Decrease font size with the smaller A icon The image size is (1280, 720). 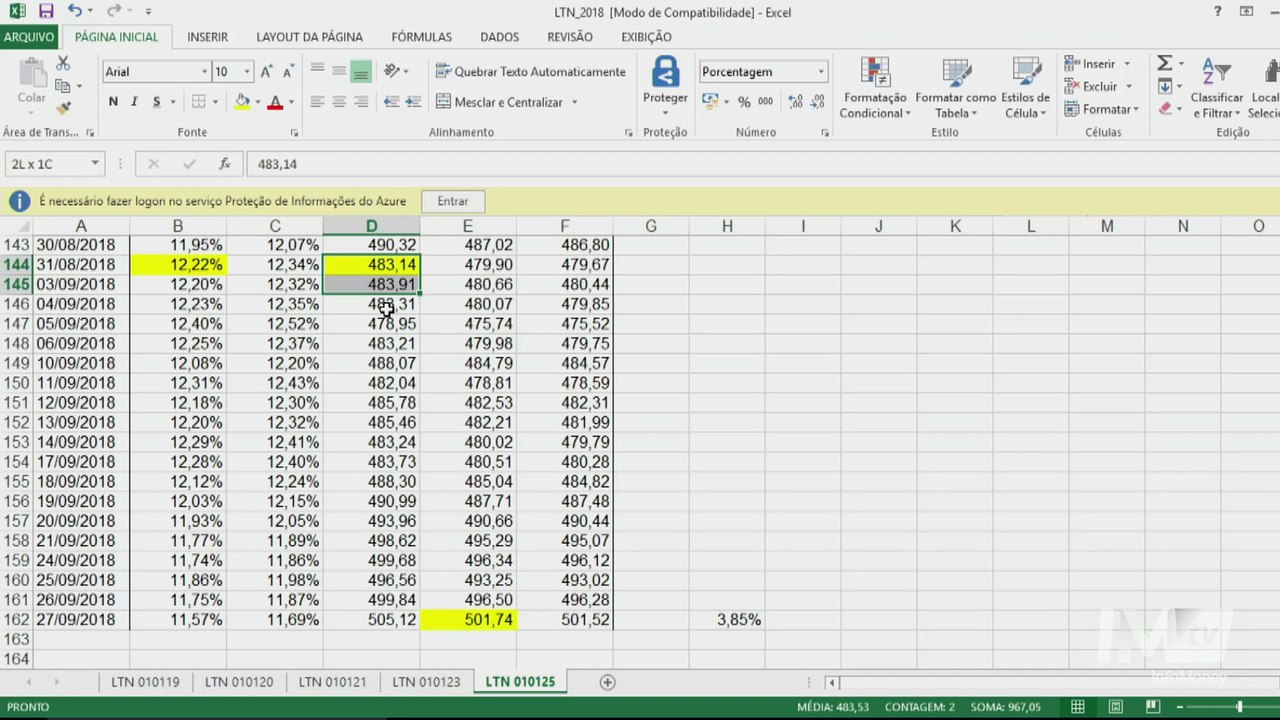click(288, 72)
